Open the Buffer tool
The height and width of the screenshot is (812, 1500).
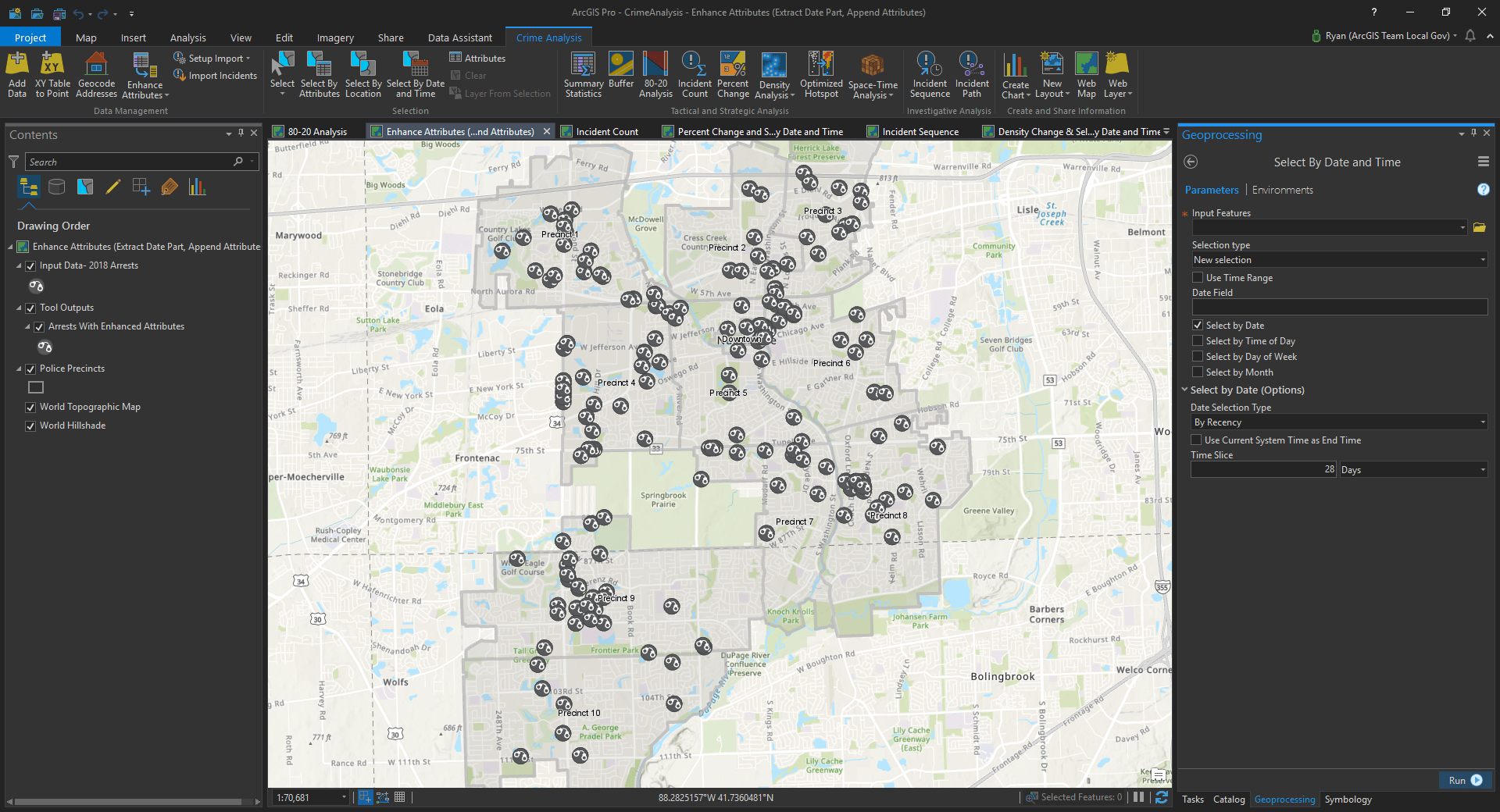coord(621,70)
